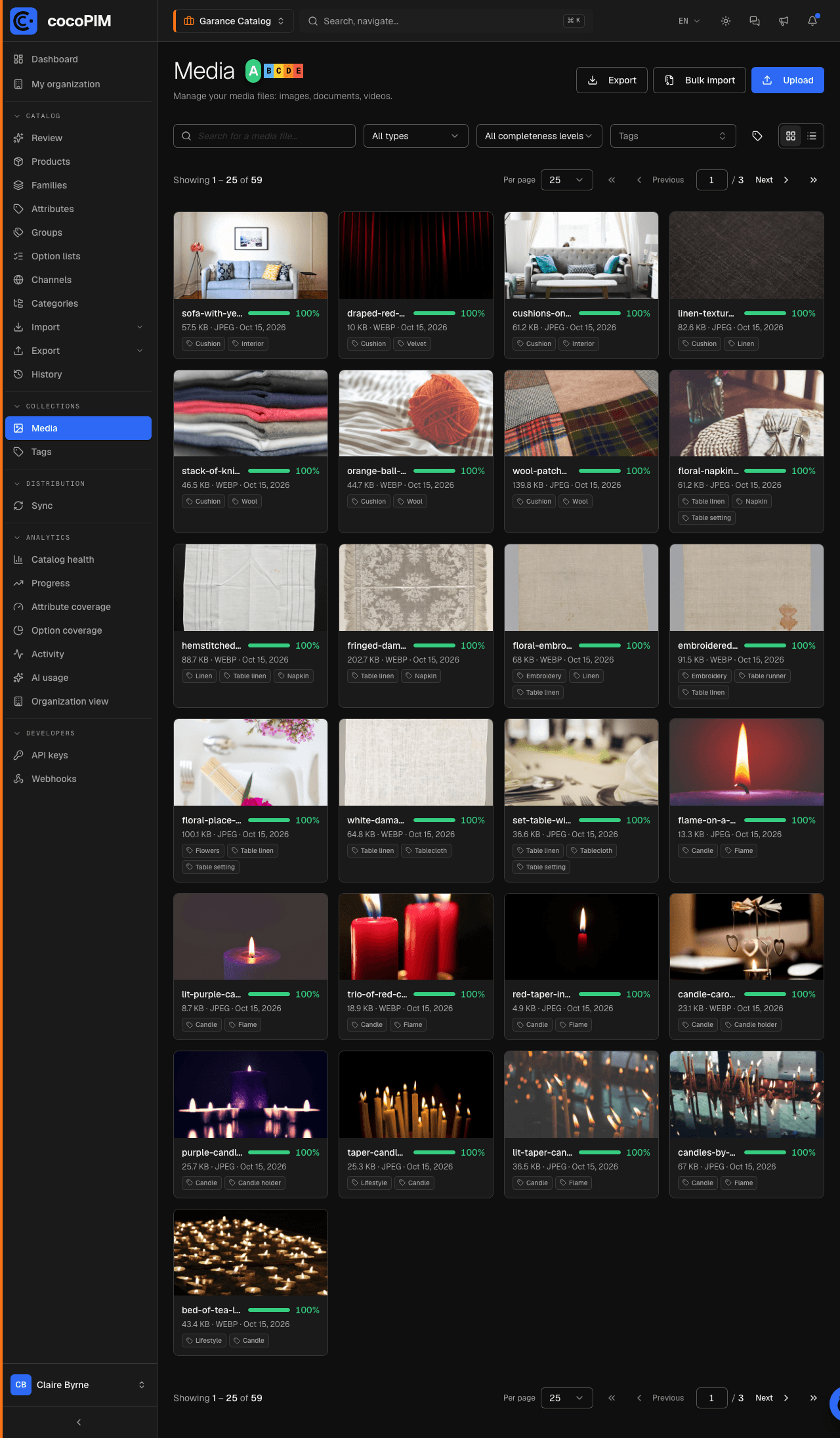Image resolution: width=840 pixels, height=1438 pixels.
Task: Open Products in the sidebar
Action: (x=78, y=162)
